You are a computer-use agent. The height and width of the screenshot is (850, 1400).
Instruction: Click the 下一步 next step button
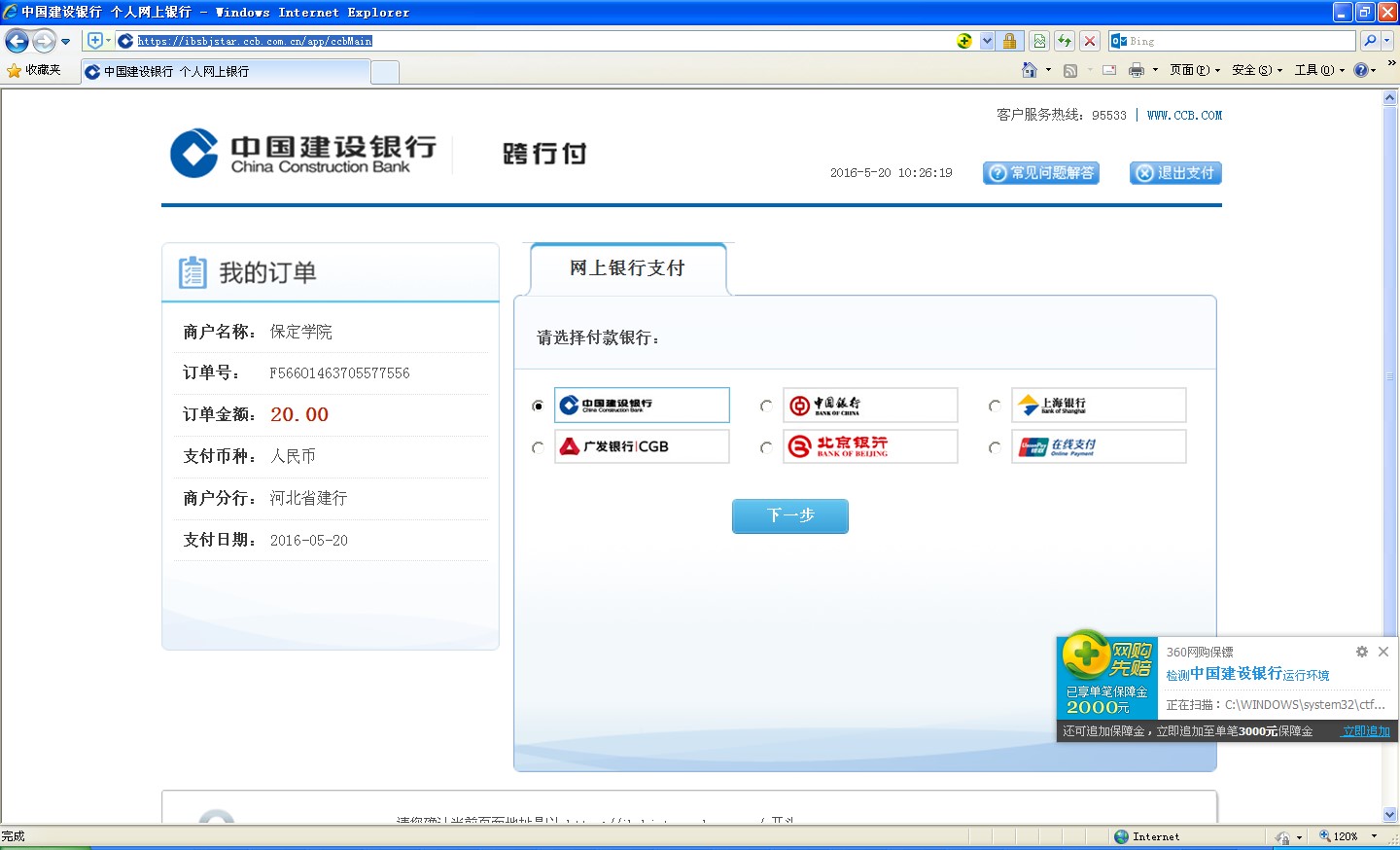tap(789, 515)
